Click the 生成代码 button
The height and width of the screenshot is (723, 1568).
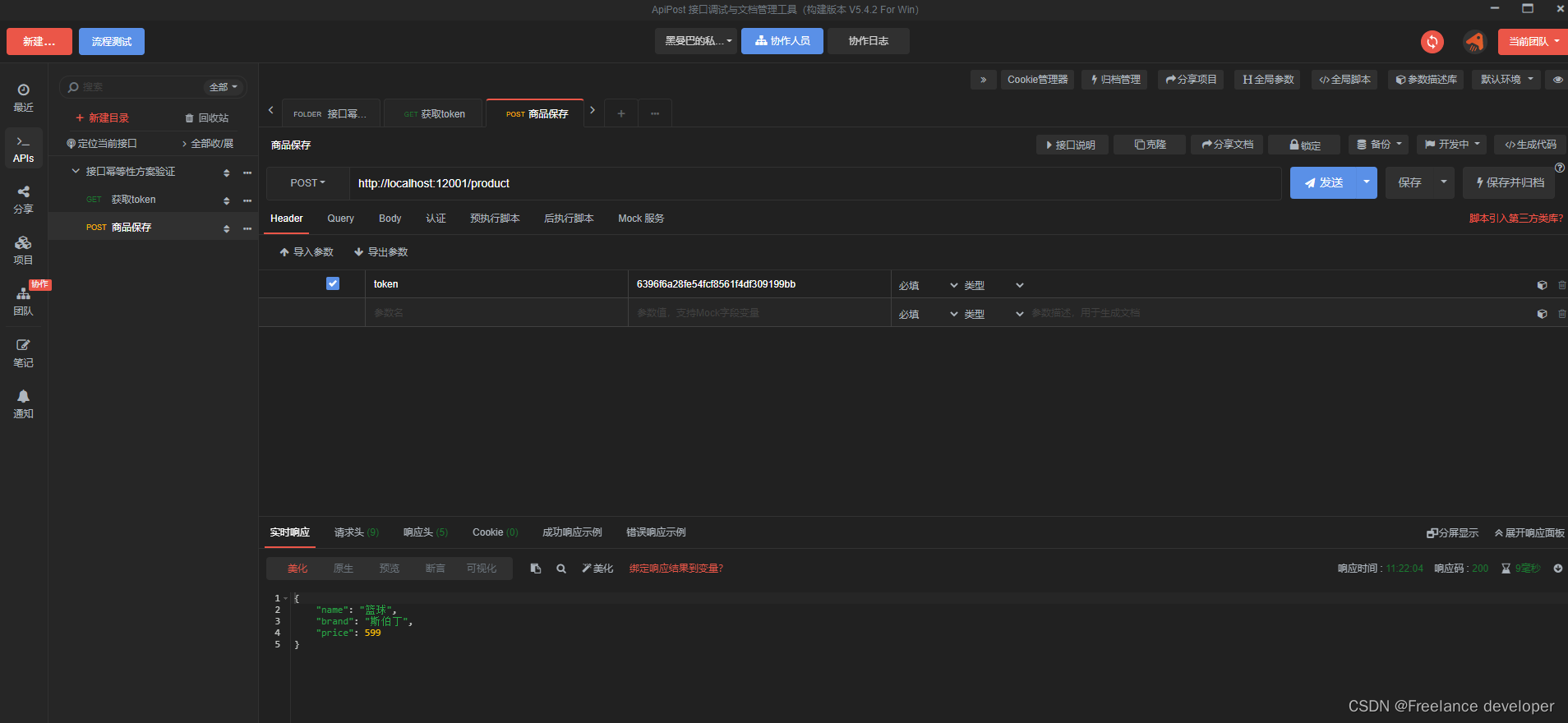pyautogui.click(x=1530, y=145)
